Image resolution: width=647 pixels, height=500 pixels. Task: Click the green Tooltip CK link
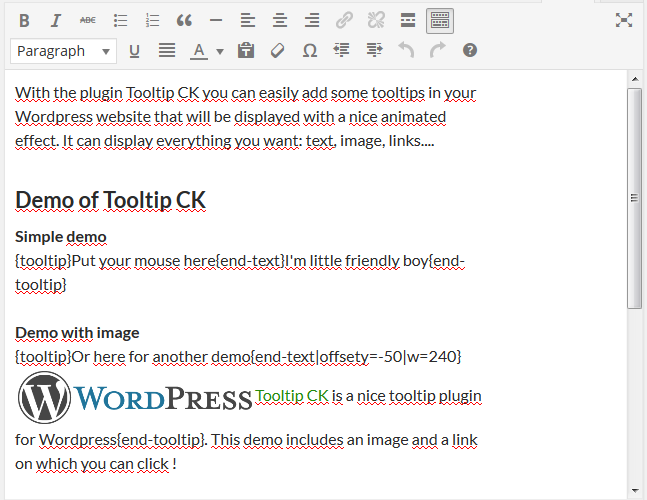292,396
